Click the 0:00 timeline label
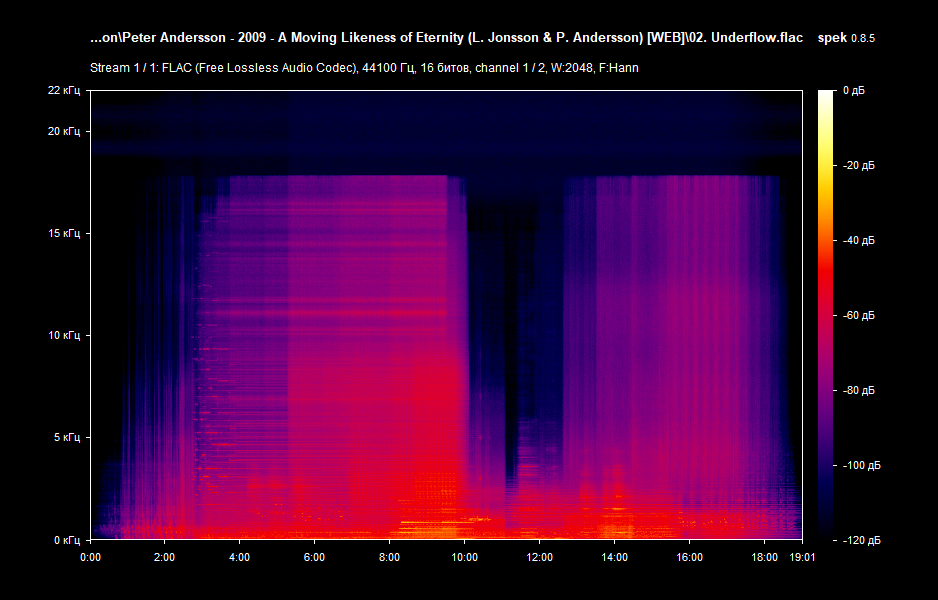Viewport: 938px width, 600px height. 91,559
